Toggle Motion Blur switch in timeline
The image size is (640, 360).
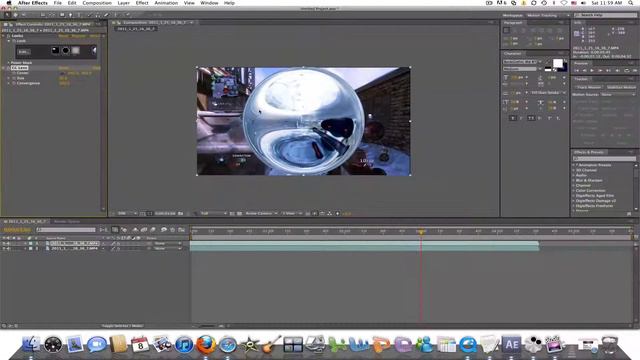coord(153,230)
